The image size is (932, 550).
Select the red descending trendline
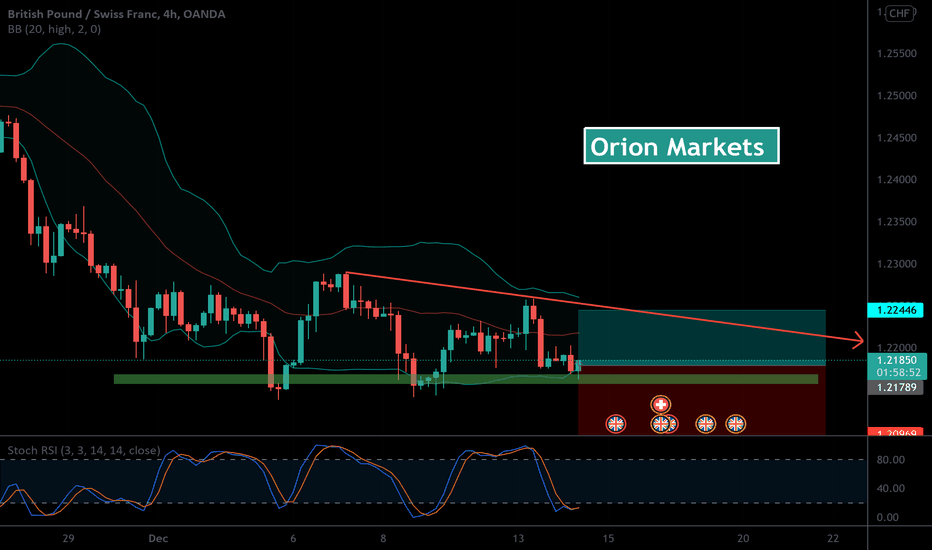click(603, 307)
